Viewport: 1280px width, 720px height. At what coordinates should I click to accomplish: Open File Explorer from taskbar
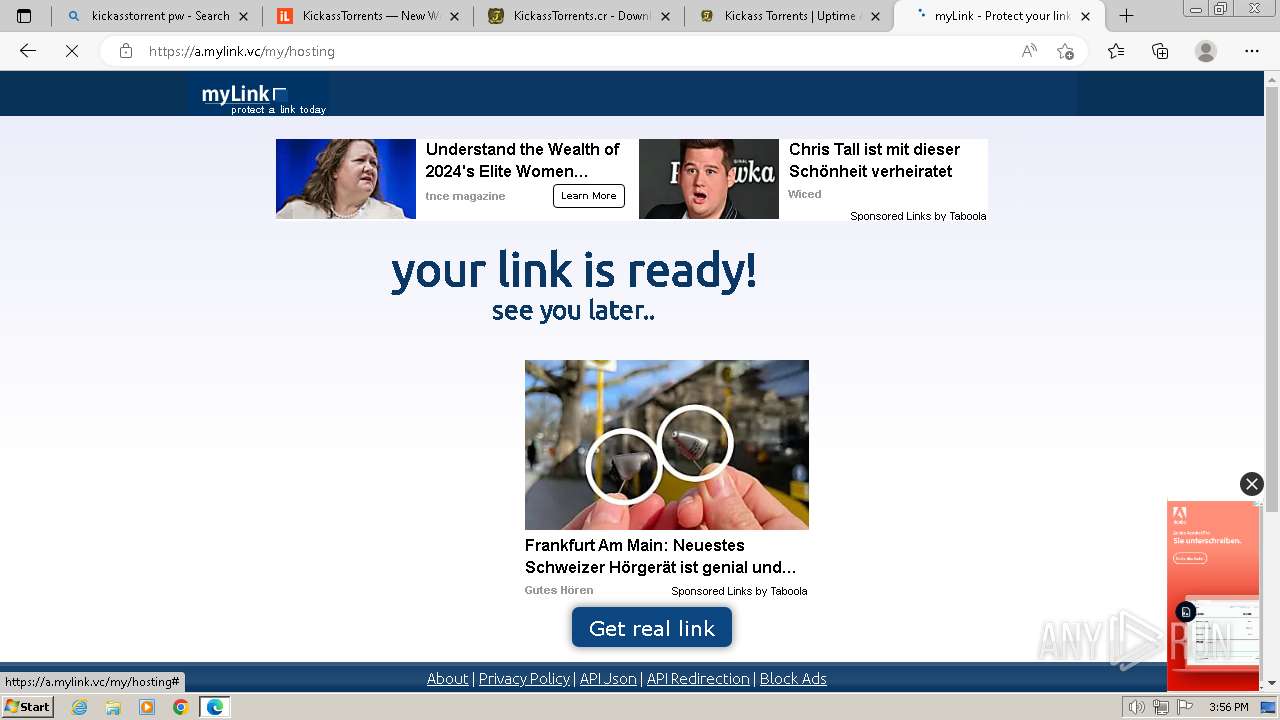point(113,707)
